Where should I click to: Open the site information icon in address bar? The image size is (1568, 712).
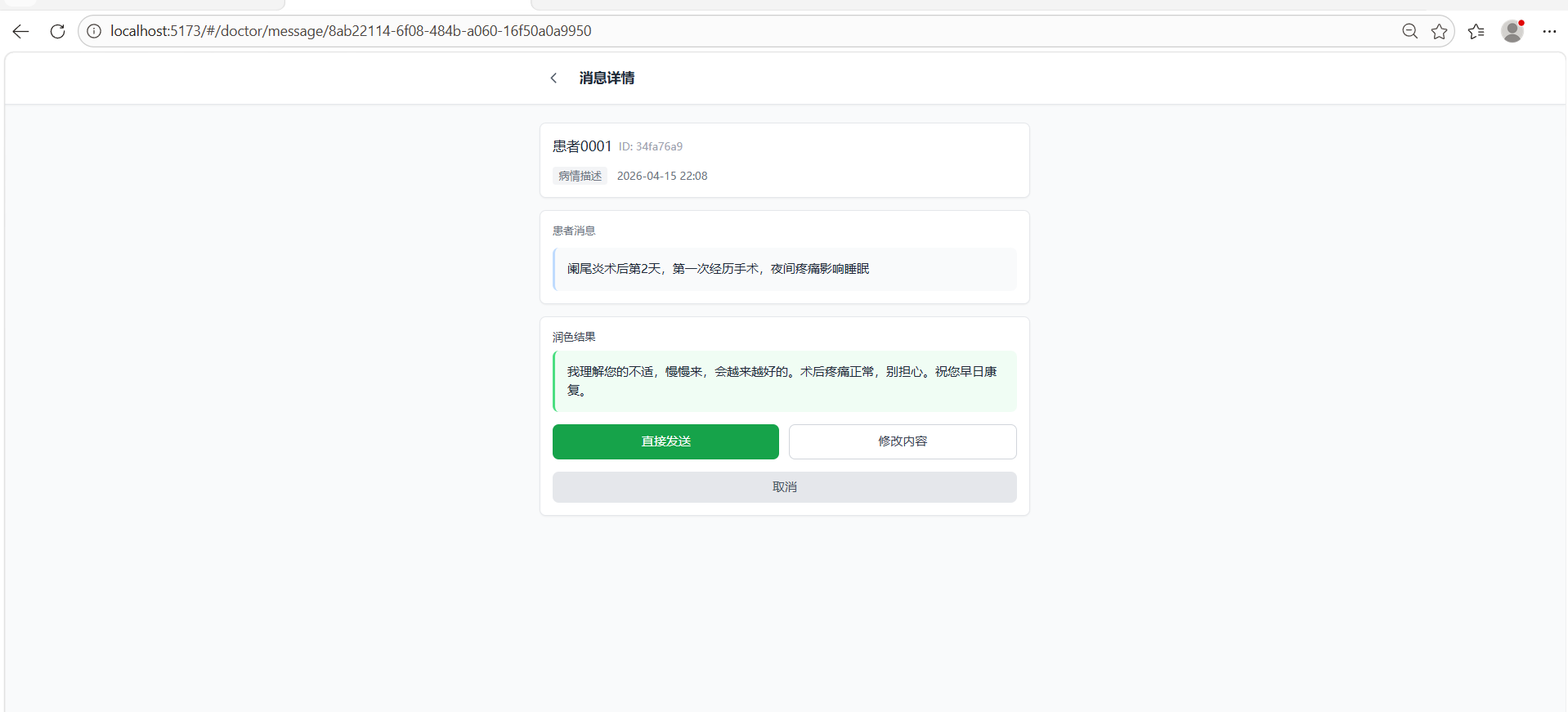point(94,31)
